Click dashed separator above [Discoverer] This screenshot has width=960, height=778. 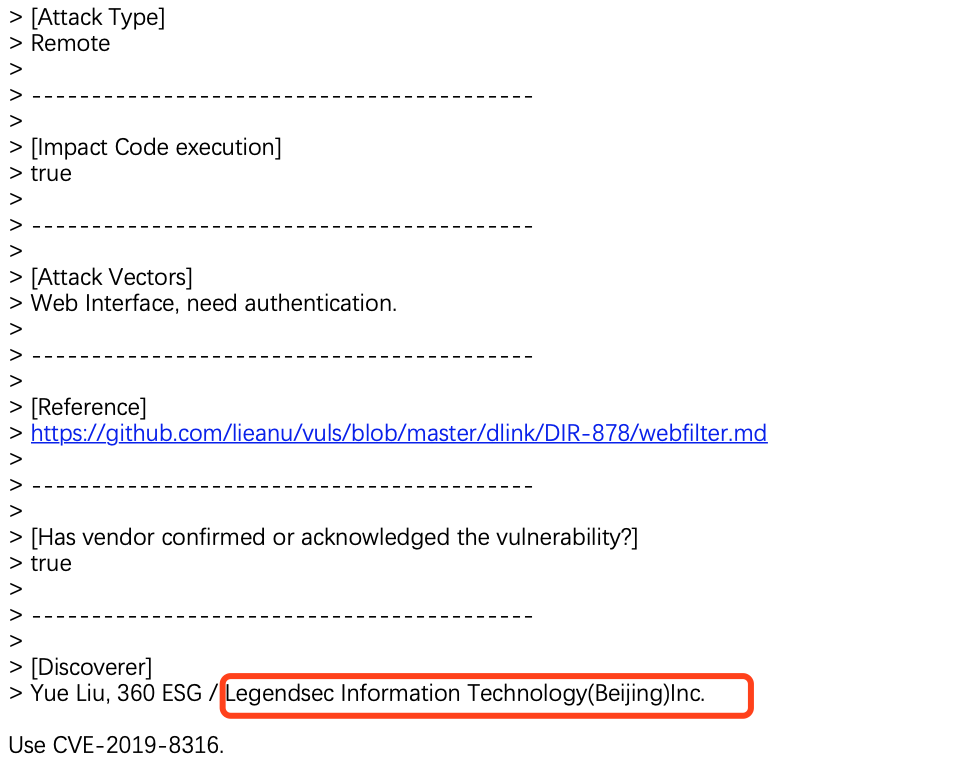[282, 616]
